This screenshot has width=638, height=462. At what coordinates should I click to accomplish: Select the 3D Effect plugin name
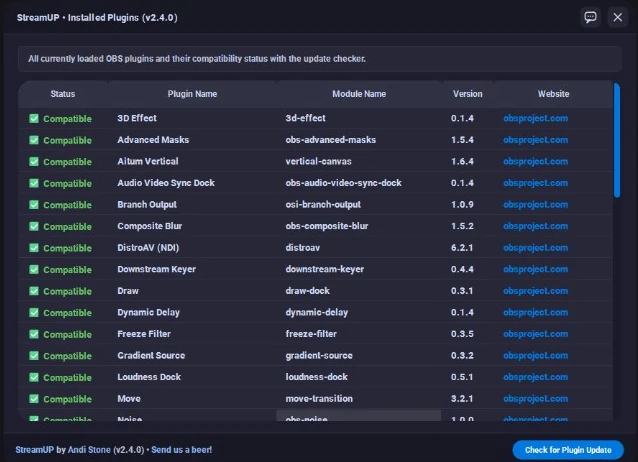pos(137,118)
